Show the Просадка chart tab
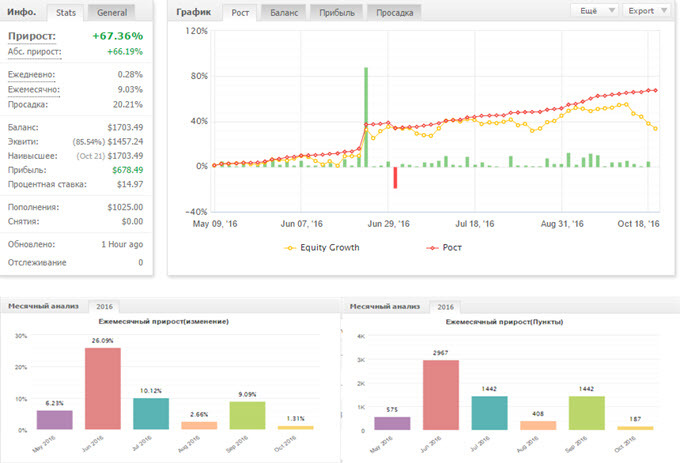680x463 pixels. [394, 13]
